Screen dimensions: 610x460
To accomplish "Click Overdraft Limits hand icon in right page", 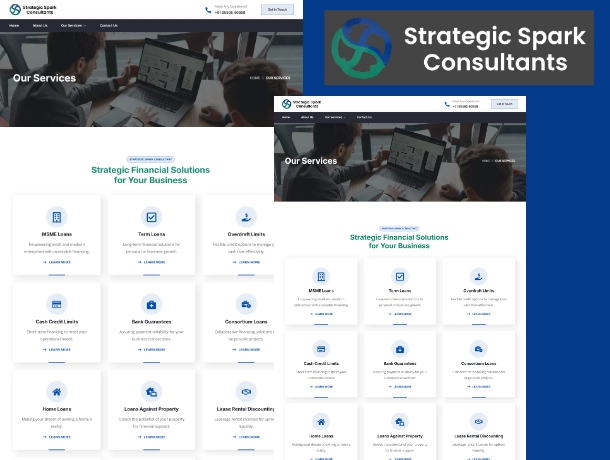I will (479, 276).
